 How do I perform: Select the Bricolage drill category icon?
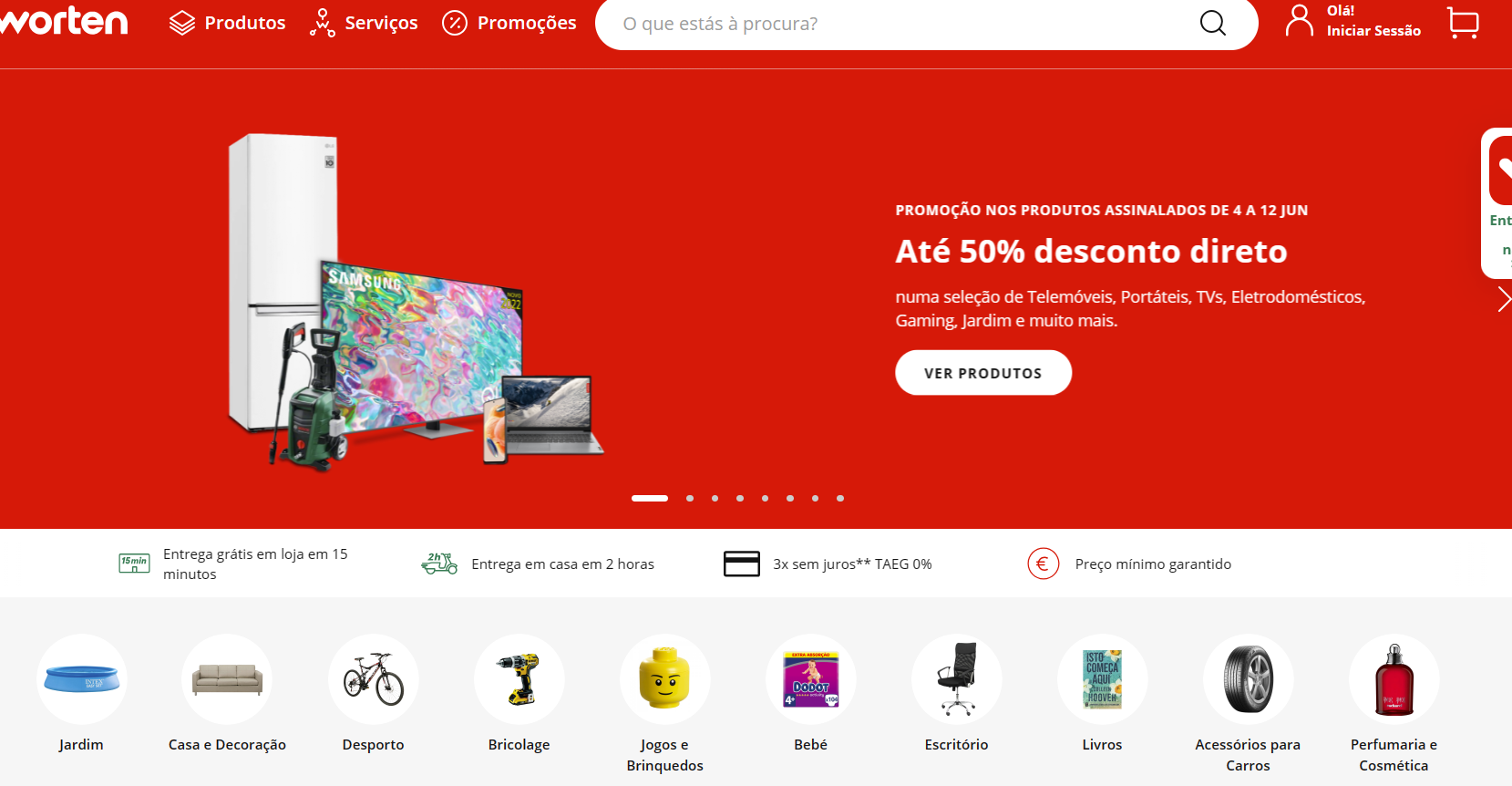[519, 679]
